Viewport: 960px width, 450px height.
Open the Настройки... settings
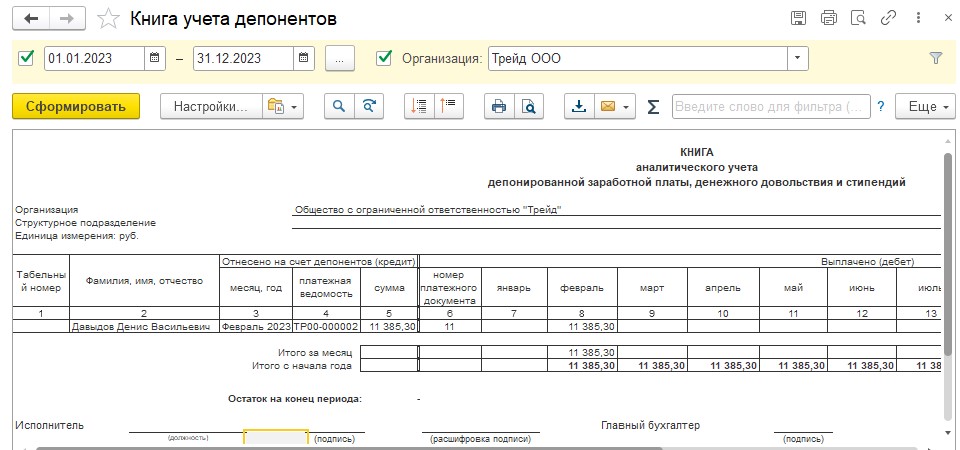211,106
